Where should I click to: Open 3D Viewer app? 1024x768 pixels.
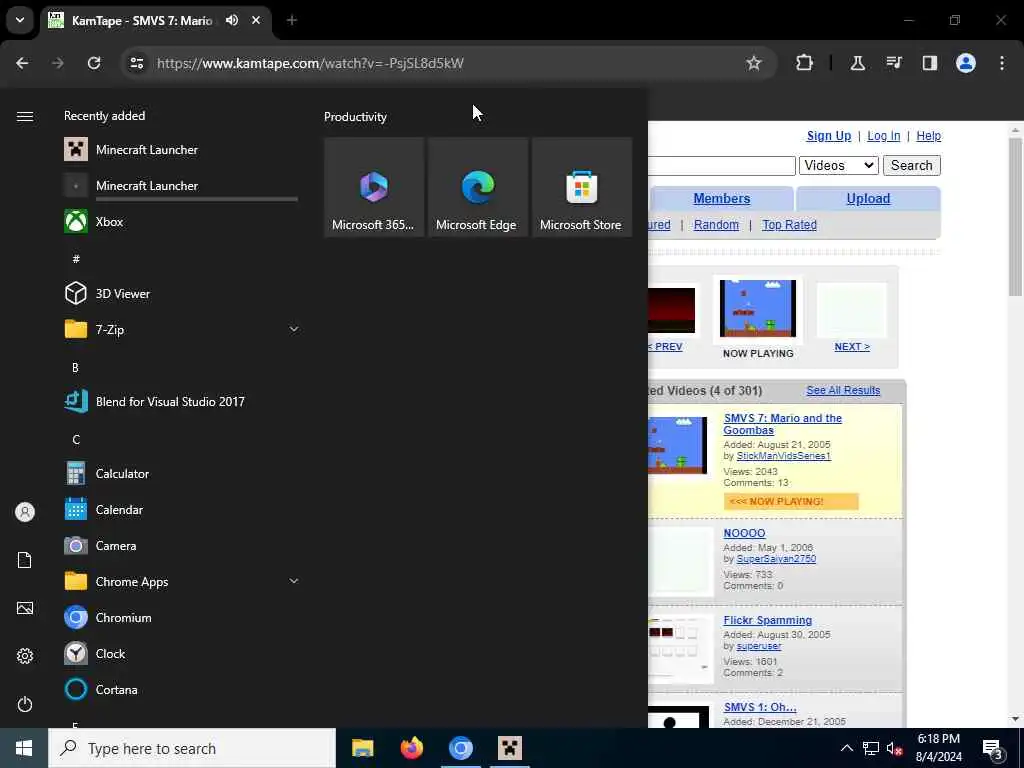(181, 293)
